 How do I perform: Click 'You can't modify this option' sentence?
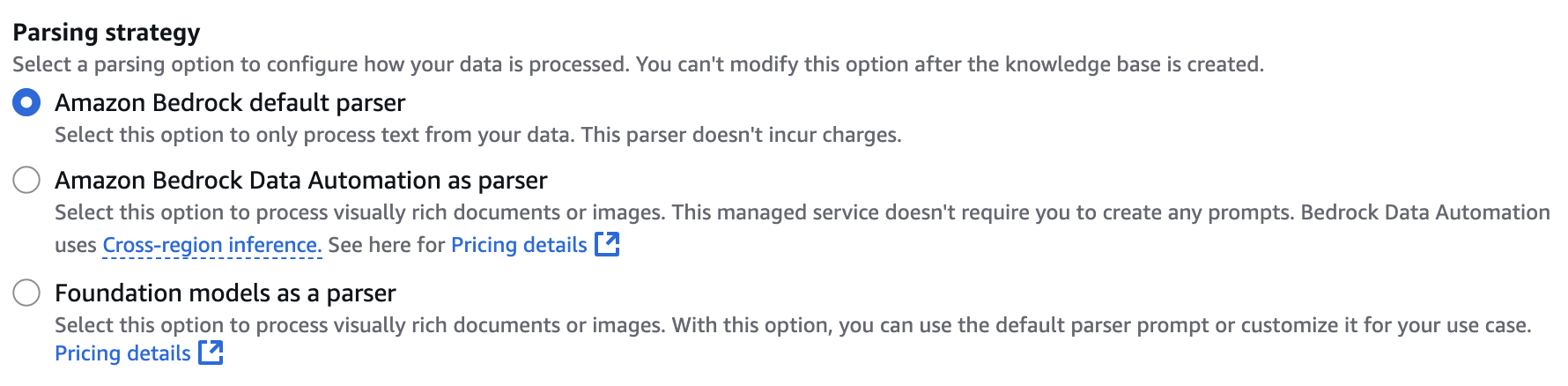coord(950,64)
